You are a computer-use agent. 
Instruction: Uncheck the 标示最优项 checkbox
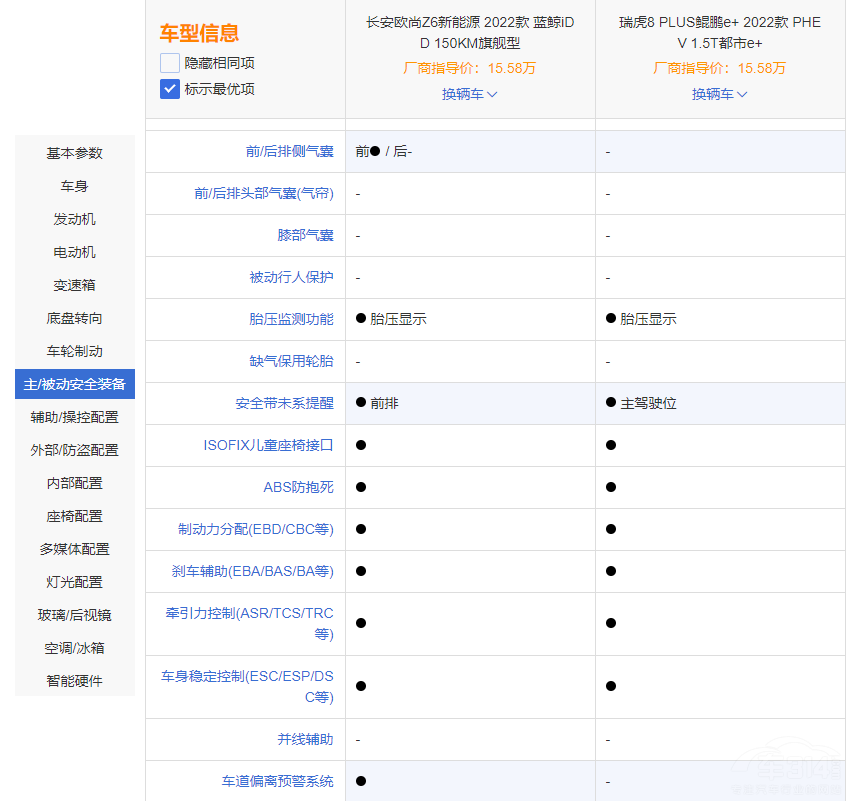pos(169,89)
